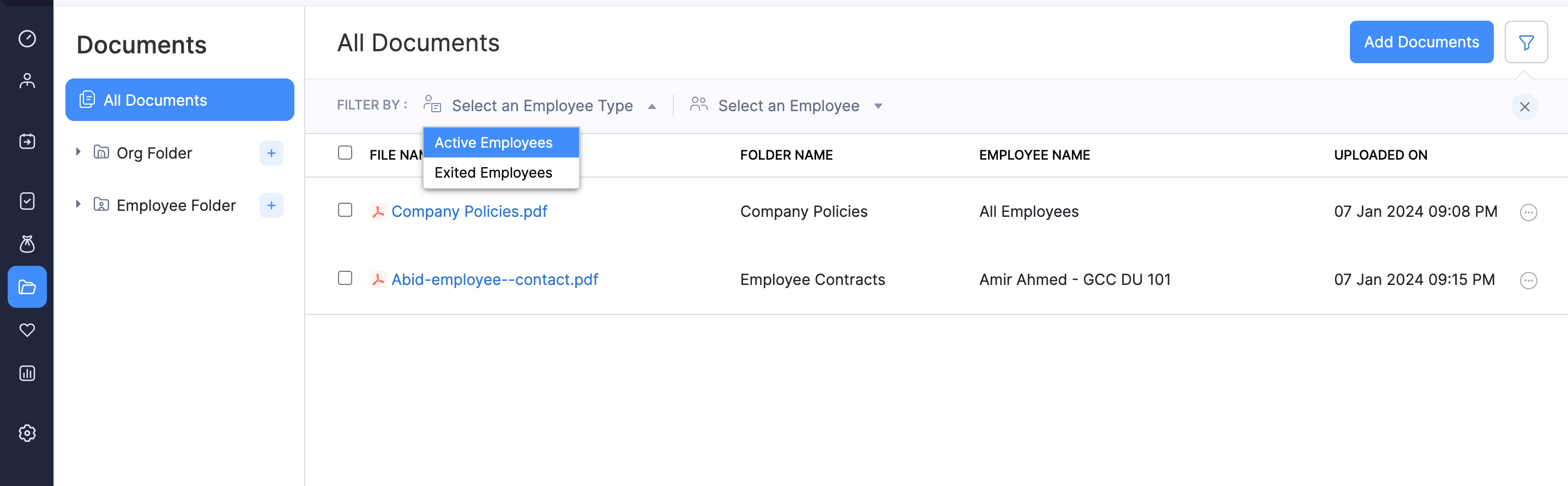Click the Add Documents button

point(1421,42)
